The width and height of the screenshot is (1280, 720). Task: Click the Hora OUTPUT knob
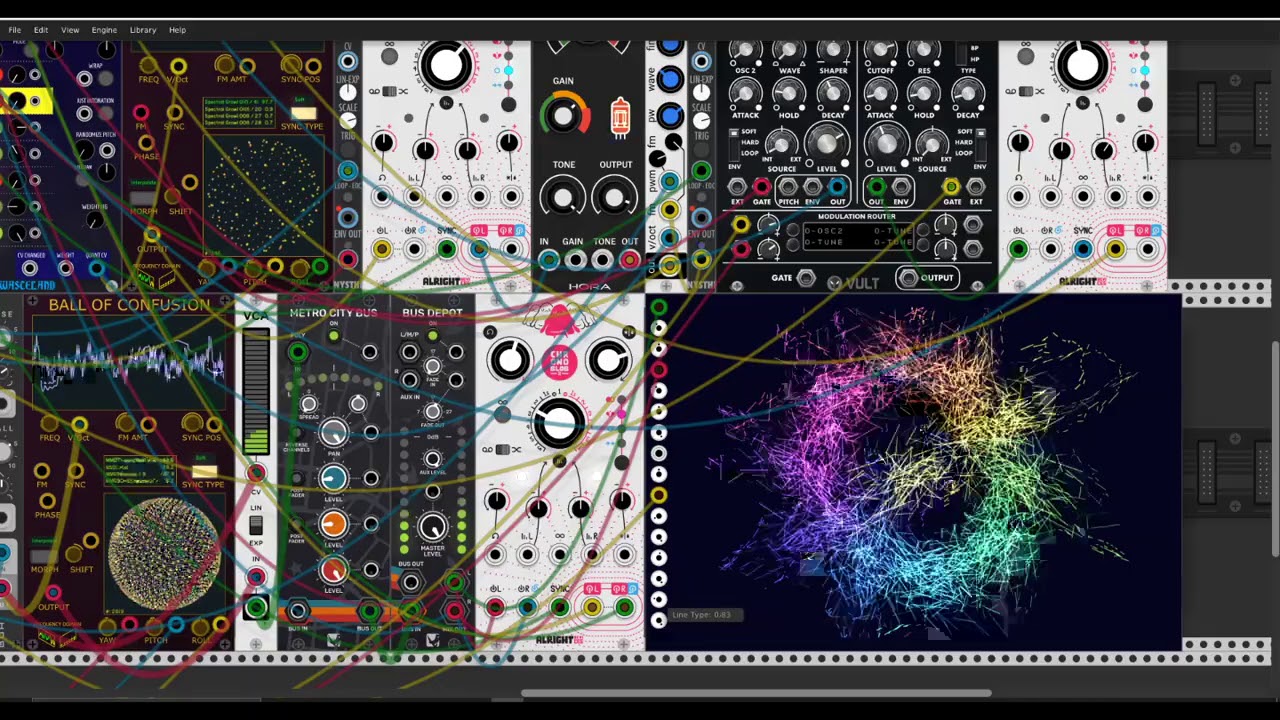pyautogui.click(x=614, y=198)
